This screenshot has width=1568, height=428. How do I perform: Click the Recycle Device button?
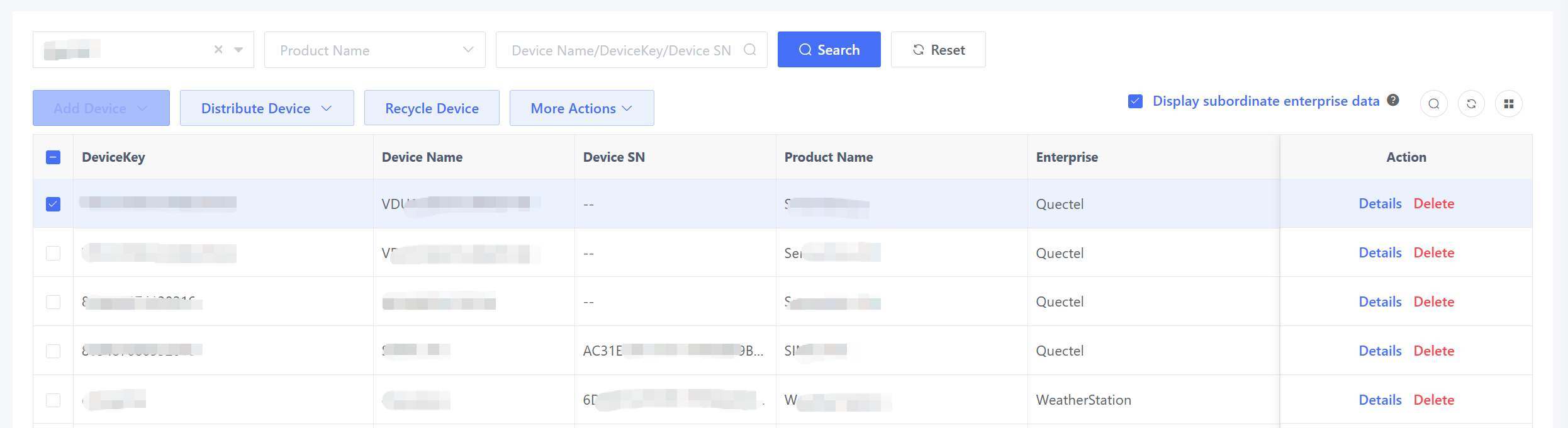pyautogui.click(x=432, y=108)
